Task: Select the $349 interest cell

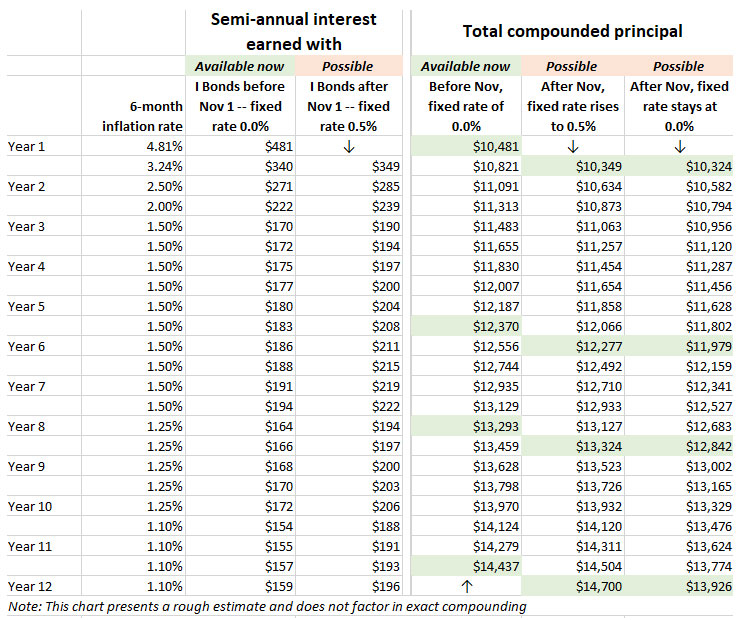Action: coord(385,166)
